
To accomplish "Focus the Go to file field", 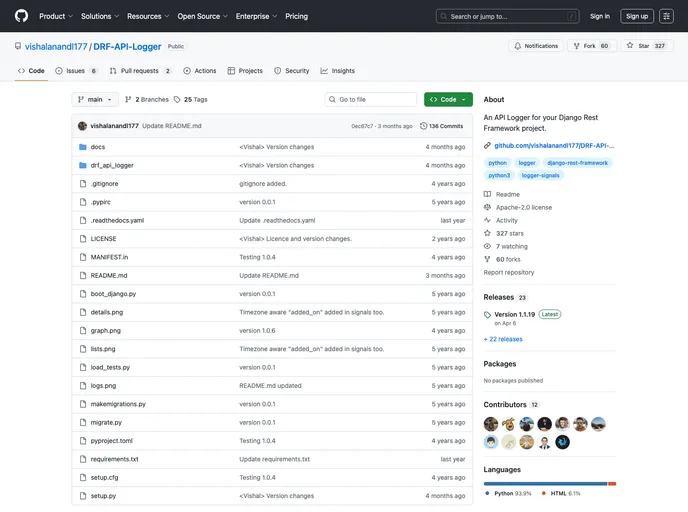I will (371, 100).
